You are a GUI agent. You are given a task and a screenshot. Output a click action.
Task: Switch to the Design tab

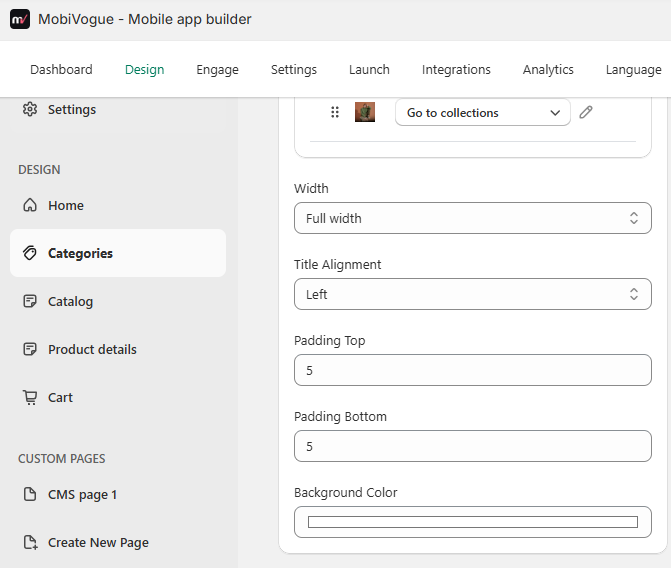click(145, 69)
